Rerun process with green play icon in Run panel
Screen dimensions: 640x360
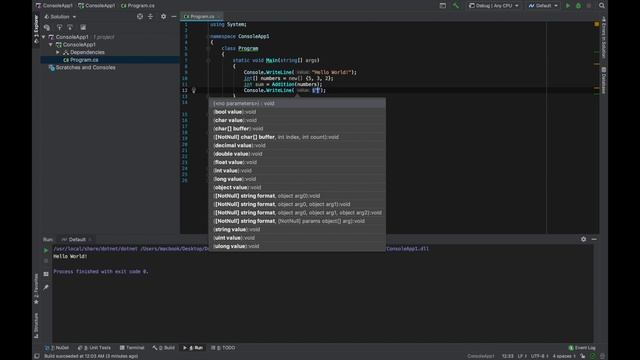pyautogui.click(x=46, y=250)
